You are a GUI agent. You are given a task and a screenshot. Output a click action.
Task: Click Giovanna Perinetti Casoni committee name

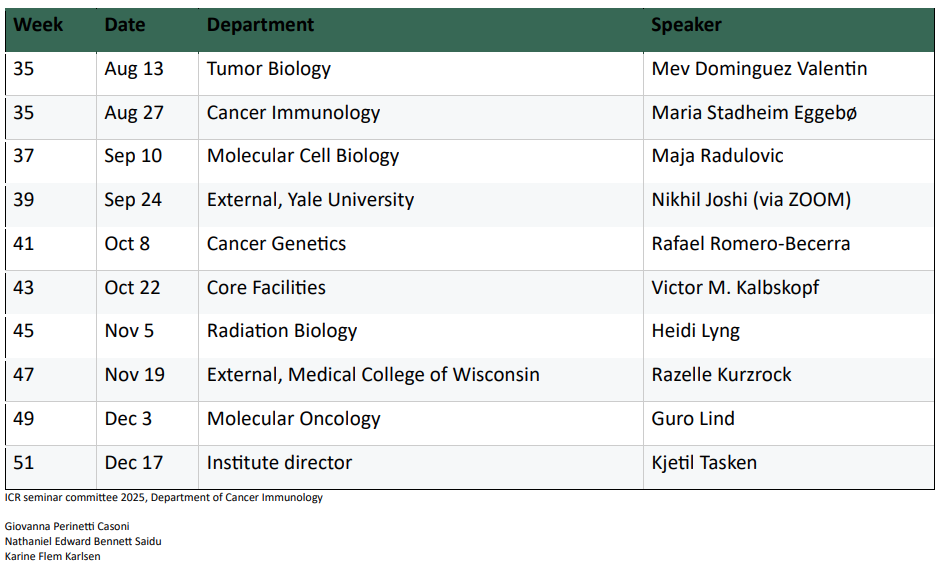[x=67, y=527]
